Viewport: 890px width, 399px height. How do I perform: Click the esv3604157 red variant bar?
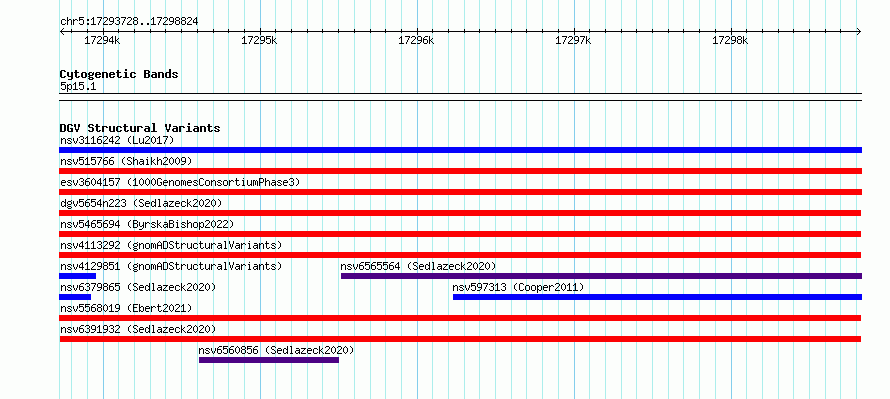coord(460,192)
